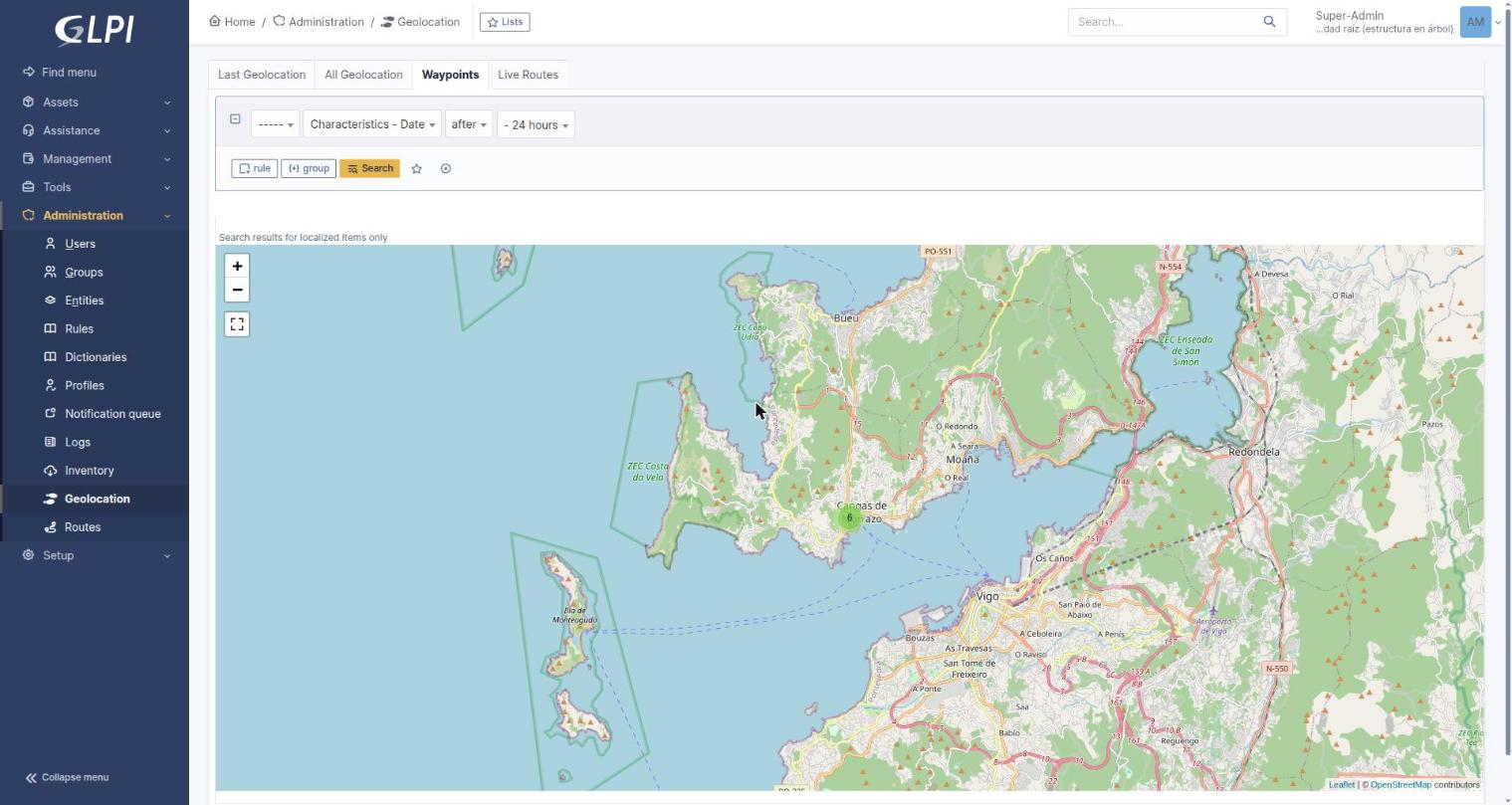Open the Lists button

click(x=505, y=22)
